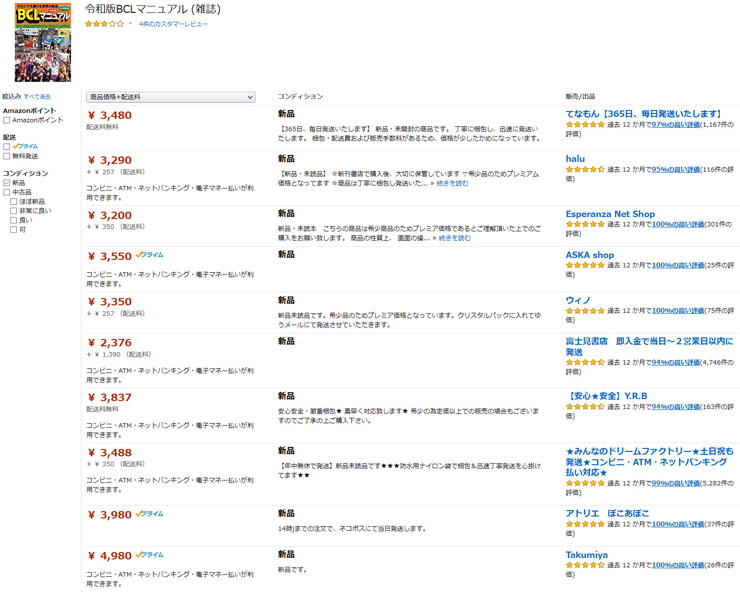
Task: Select the 非常に良い checkbox
Action: coord(13,211)
